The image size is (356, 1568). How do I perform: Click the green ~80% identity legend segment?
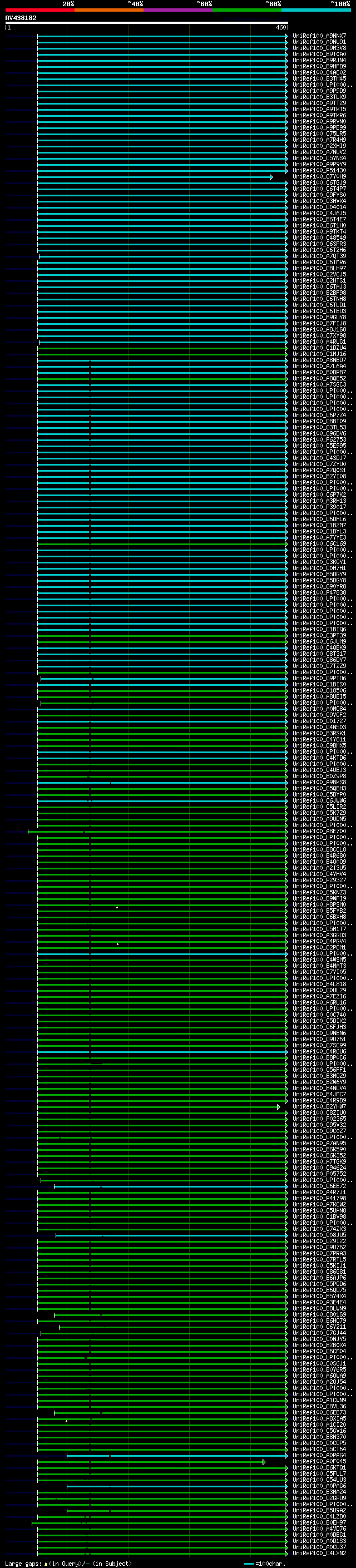click(247, 10)
